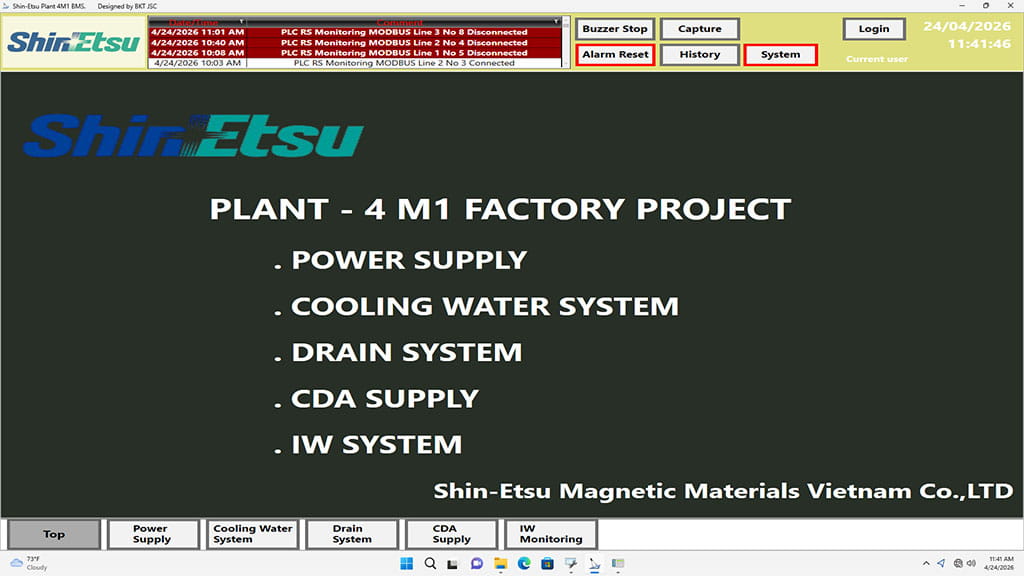Open the Comment column filter dropdown
This screenshot has height=576, width=1024.
[x=555, y=21]
